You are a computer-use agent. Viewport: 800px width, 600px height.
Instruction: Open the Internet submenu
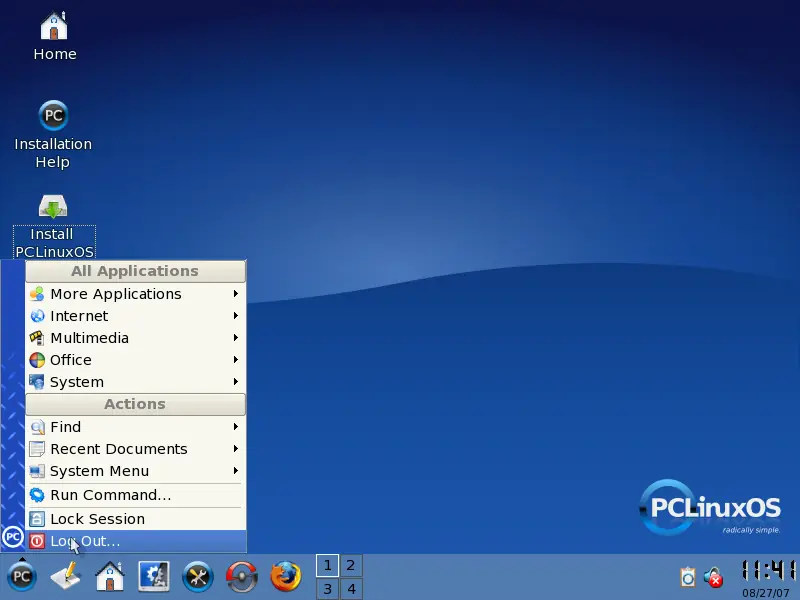click(136, 316)
